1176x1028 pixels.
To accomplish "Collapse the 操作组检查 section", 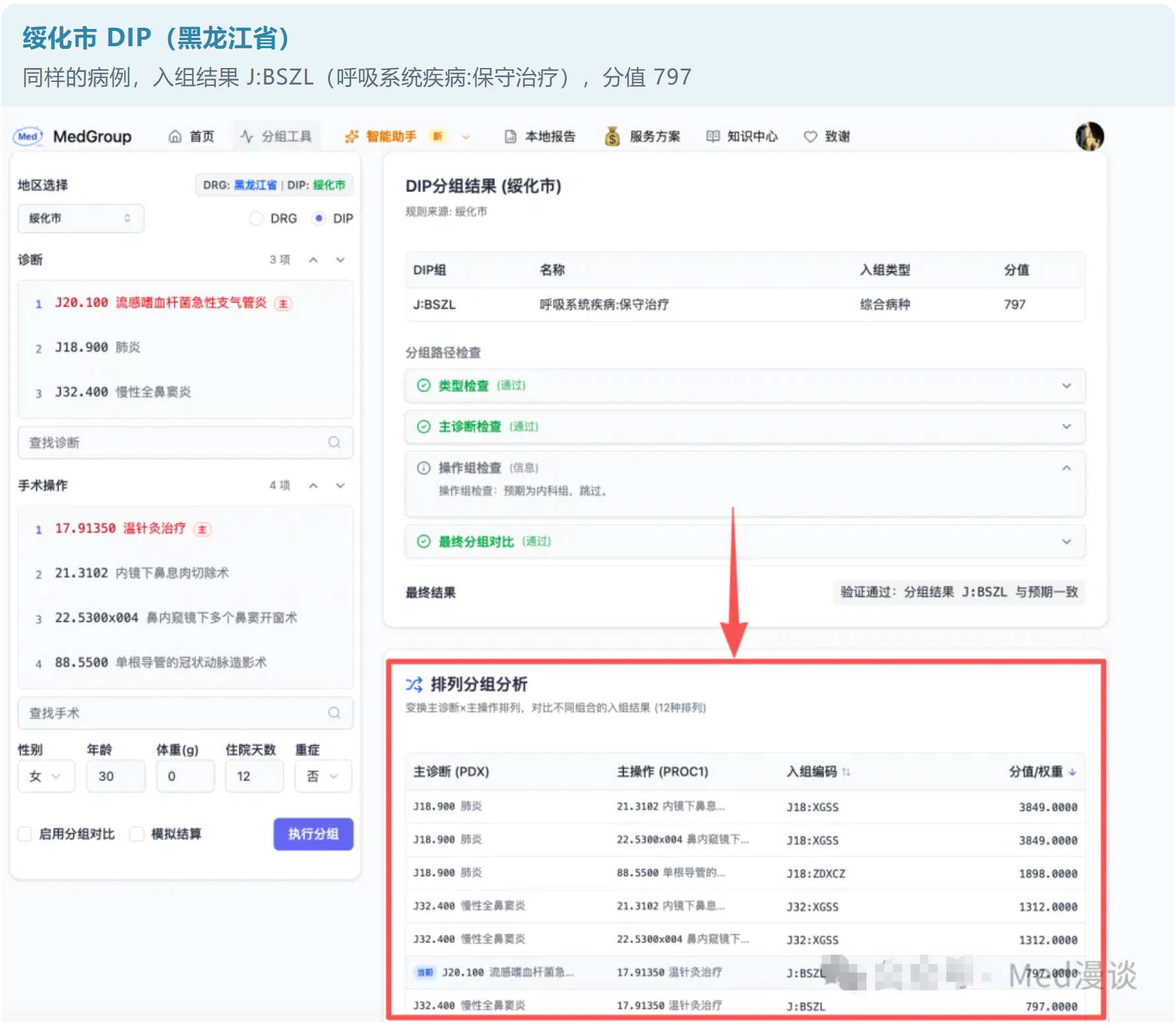I will (1066, 468).
